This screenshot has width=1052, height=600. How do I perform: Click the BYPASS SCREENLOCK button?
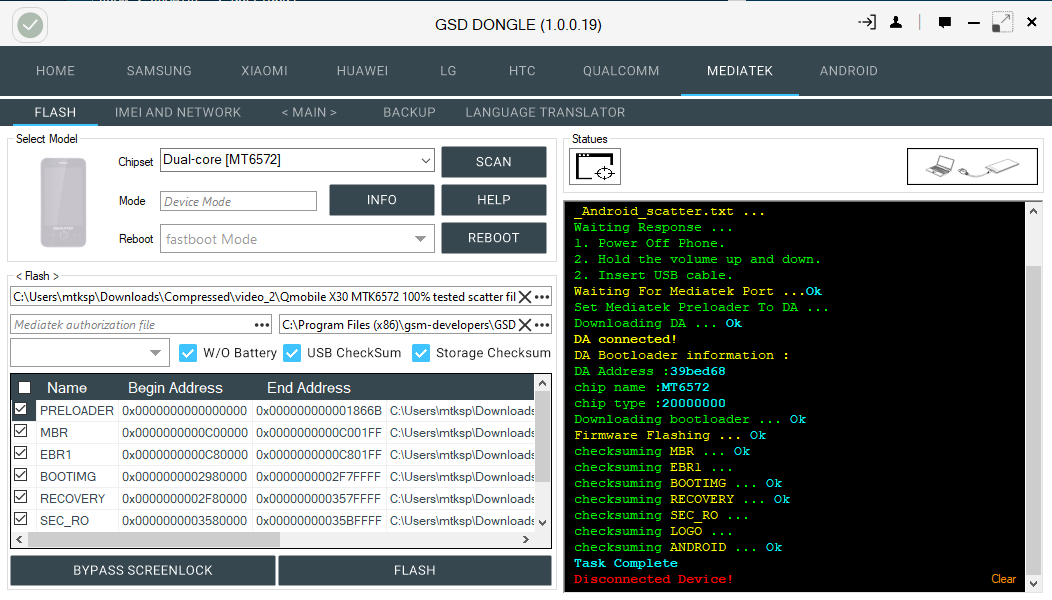point(143,570)
